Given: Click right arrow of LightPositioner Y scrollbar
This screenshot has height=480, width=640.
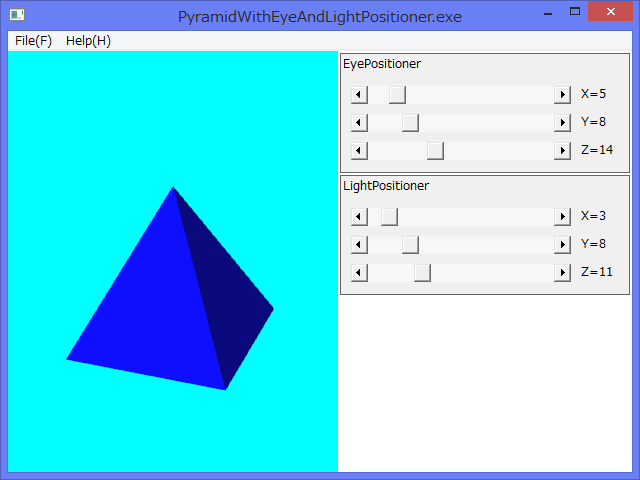Looking at the screenshot, I should point(562,244).
